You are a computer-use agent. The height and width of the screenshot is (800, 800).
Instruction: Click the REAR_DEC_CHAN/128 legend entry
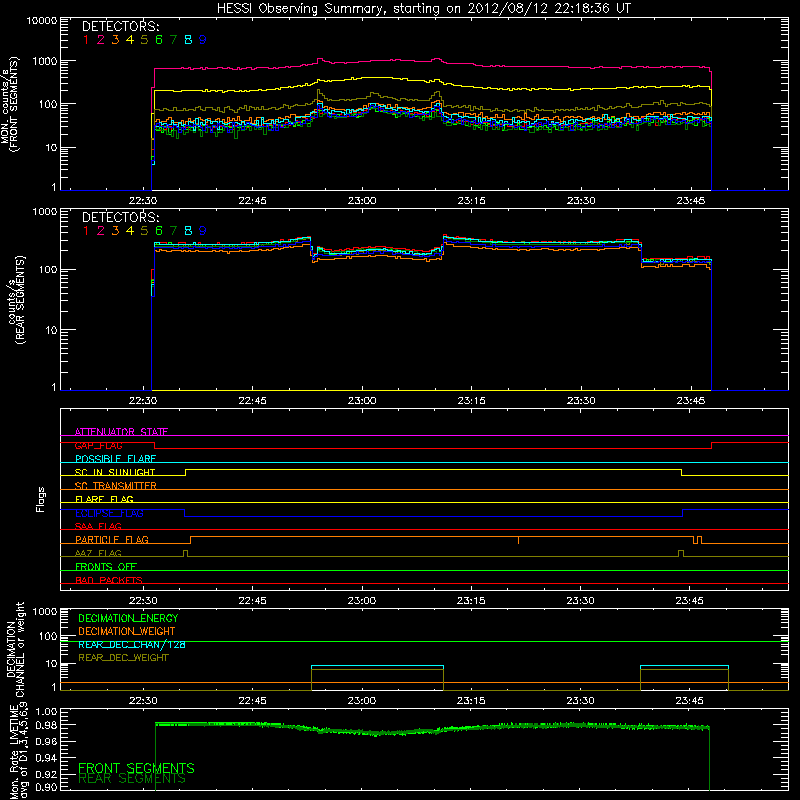(x=132, y=644)
